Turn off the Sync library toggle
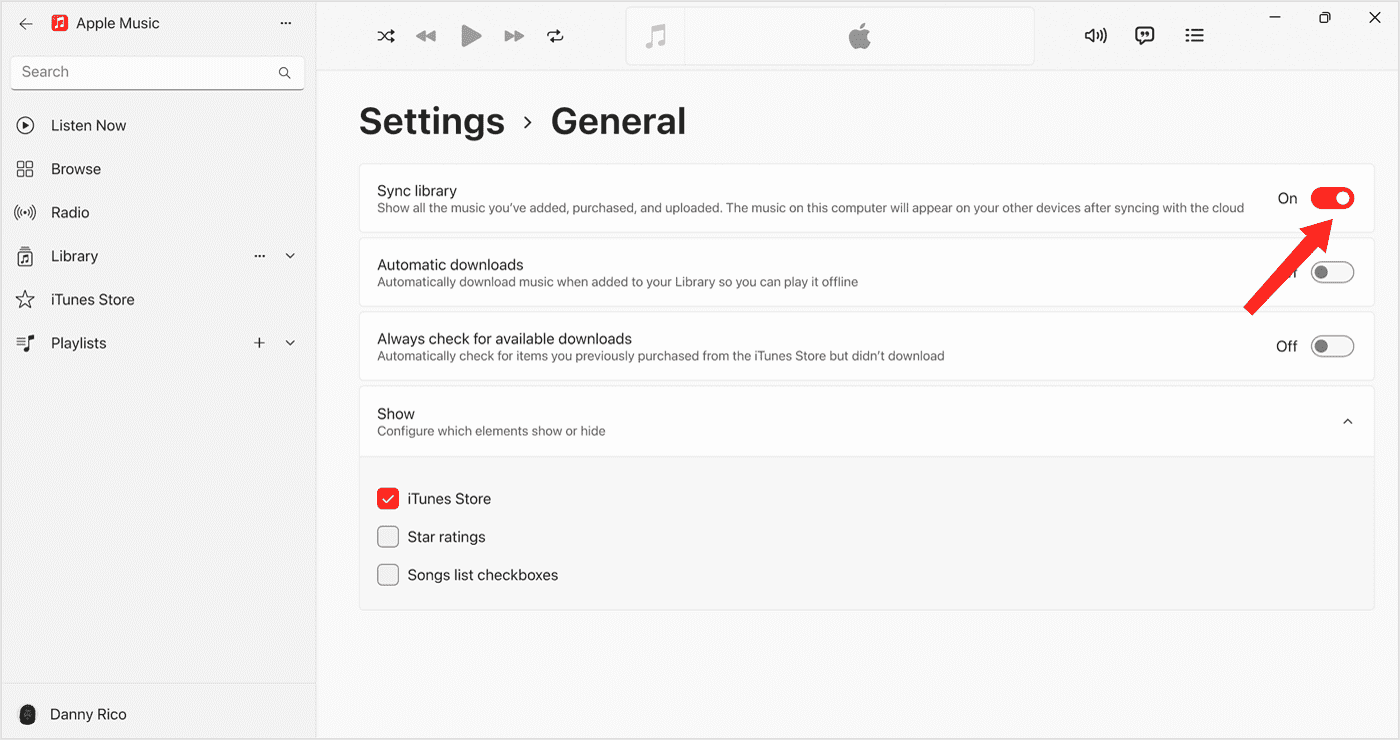The image size is (1400, 740). 1332,198
